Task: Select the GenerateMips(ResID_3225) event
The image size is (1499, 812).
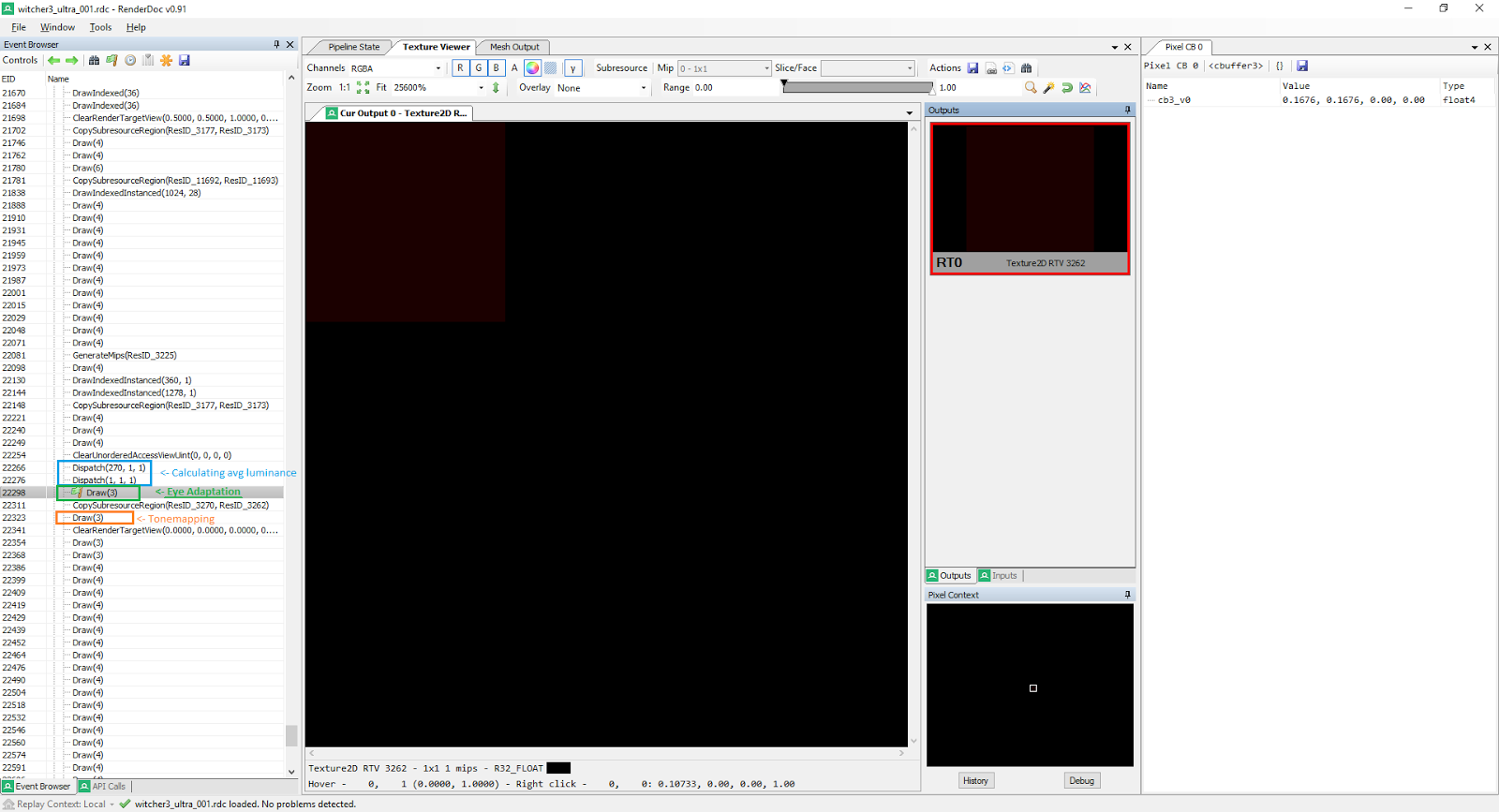Action: point(125,356)
